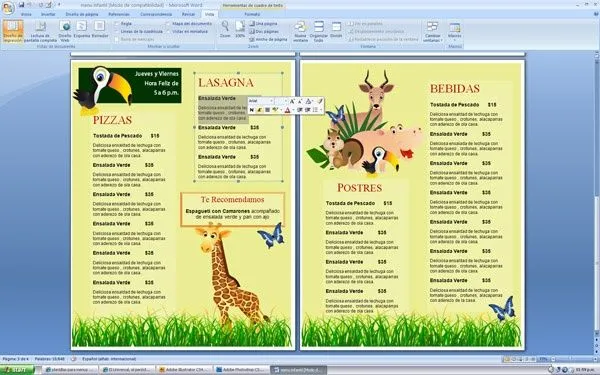
Task: Click proofing status icon in status bar
Action: click(x=74, y=359)
